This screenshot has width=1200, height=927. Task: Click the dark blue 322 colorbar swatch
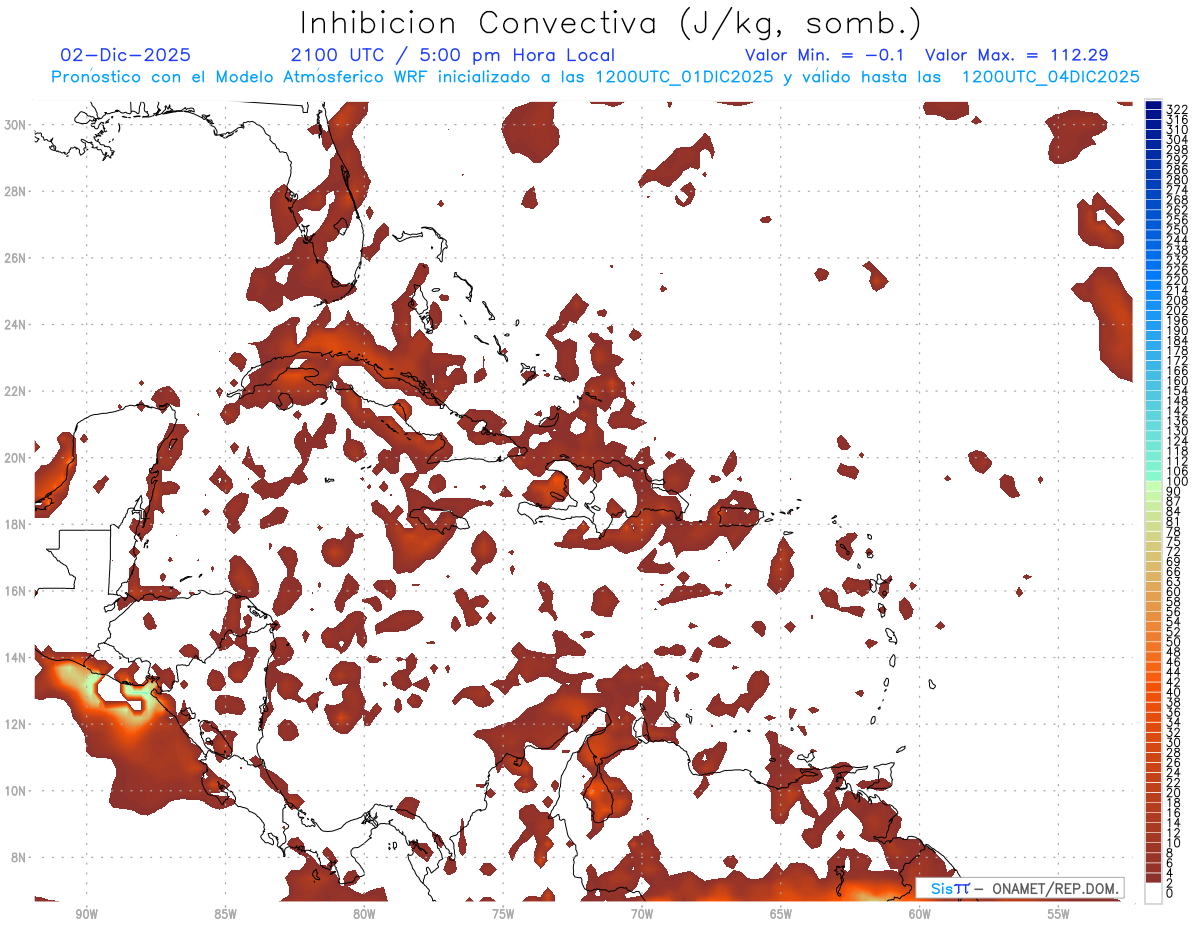[x=1153, y=106]
